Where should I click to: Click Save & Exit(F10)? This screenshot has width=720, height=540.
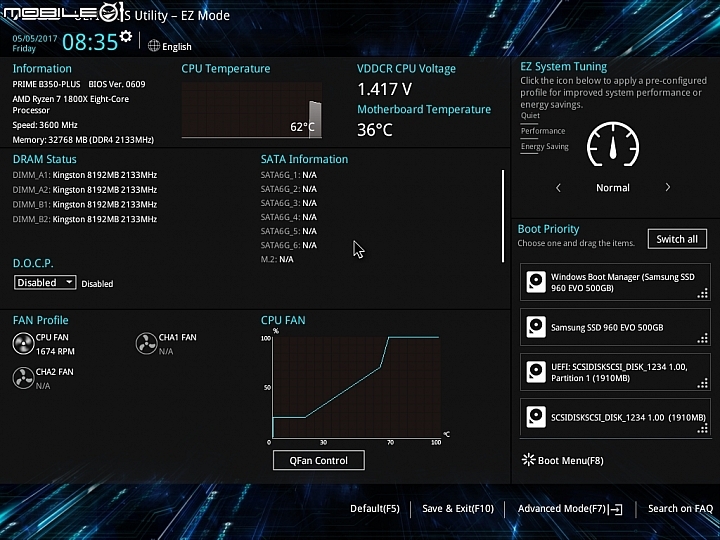pos(458,508)
